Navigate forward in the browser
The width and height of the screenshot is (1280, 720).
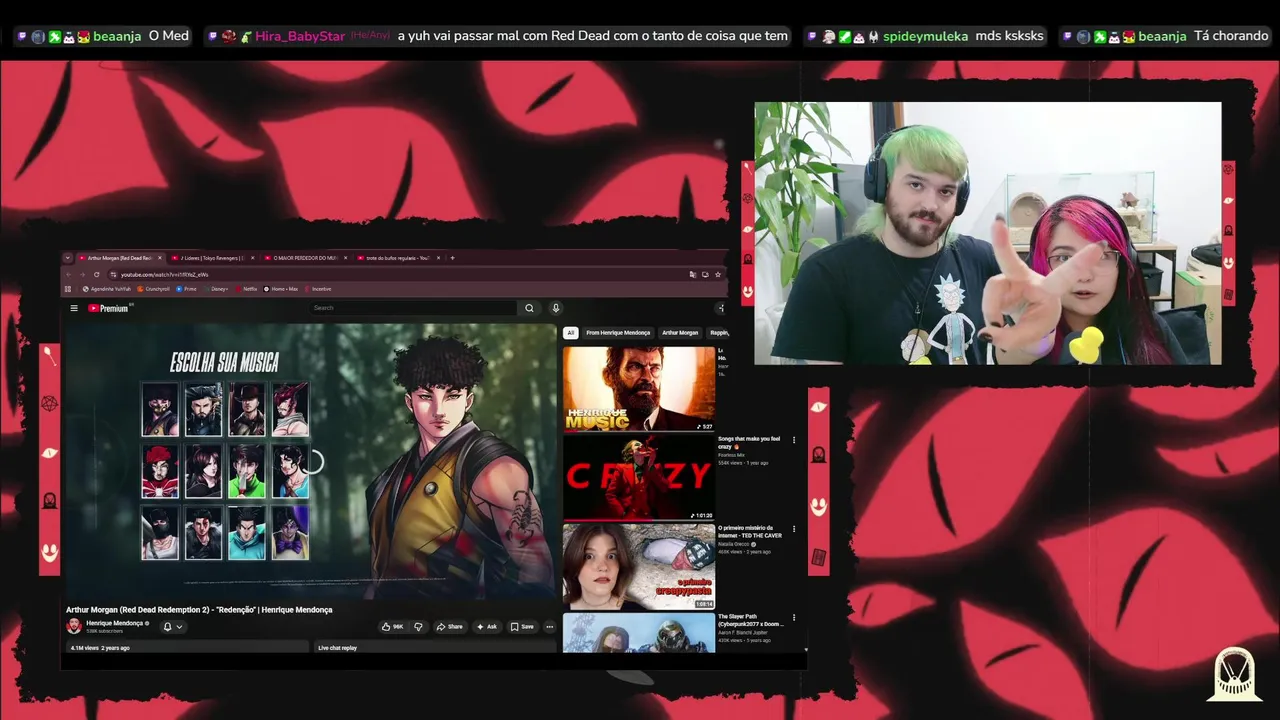[x=83, y=274]
